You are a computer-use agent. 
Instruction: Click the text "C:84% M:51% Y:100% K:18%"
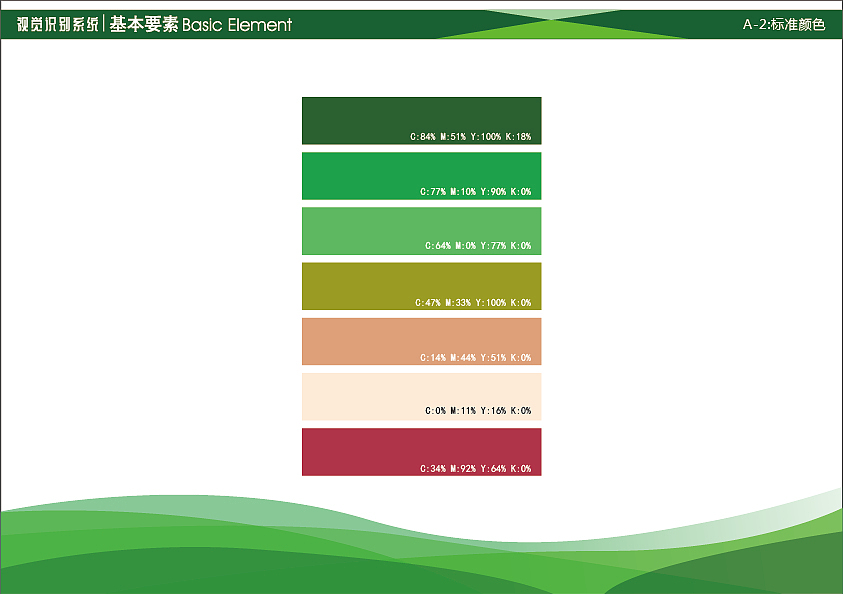(x=470, y=137)
